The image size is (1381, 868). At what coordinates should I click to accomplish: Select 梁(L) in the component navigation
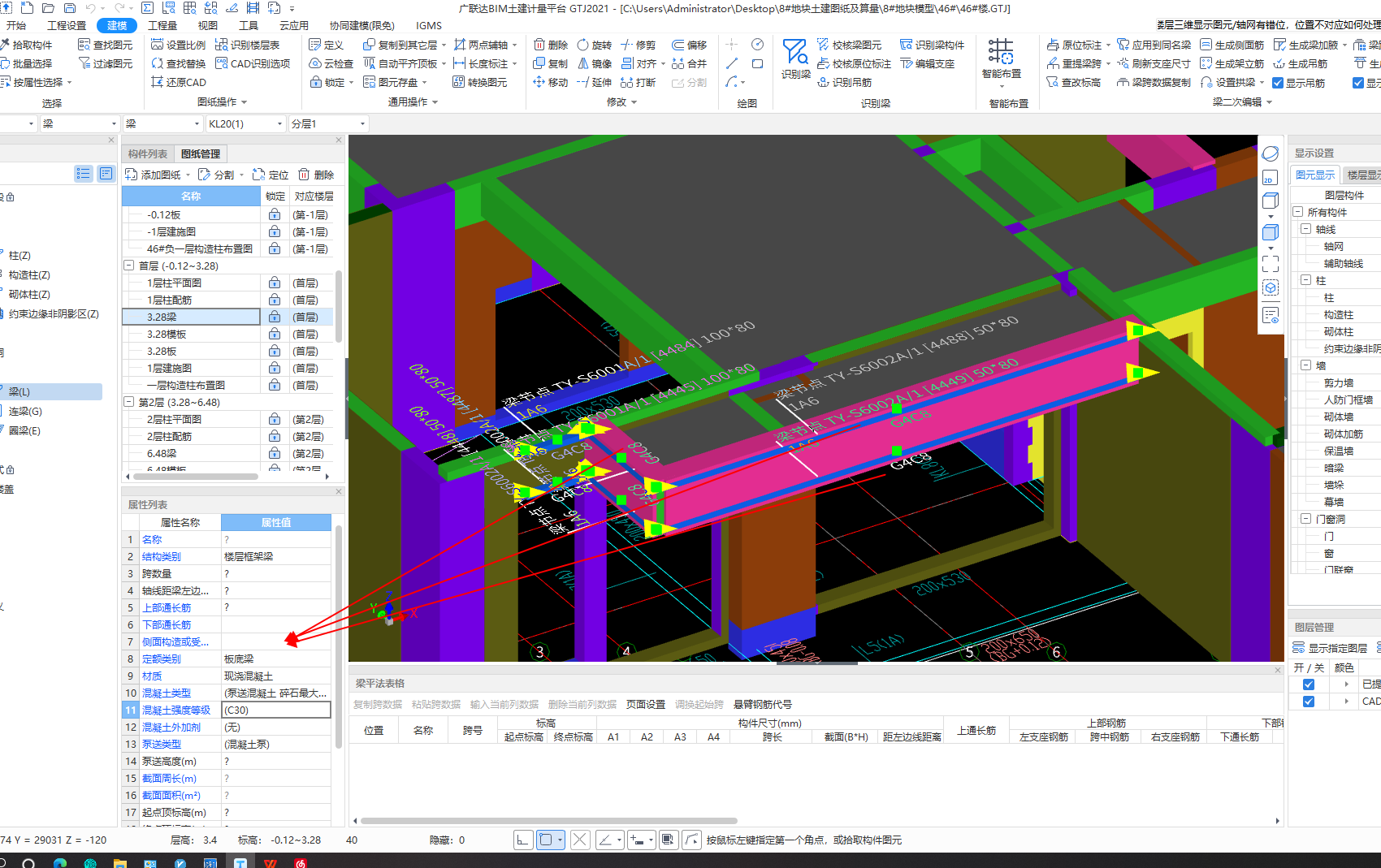53,391
